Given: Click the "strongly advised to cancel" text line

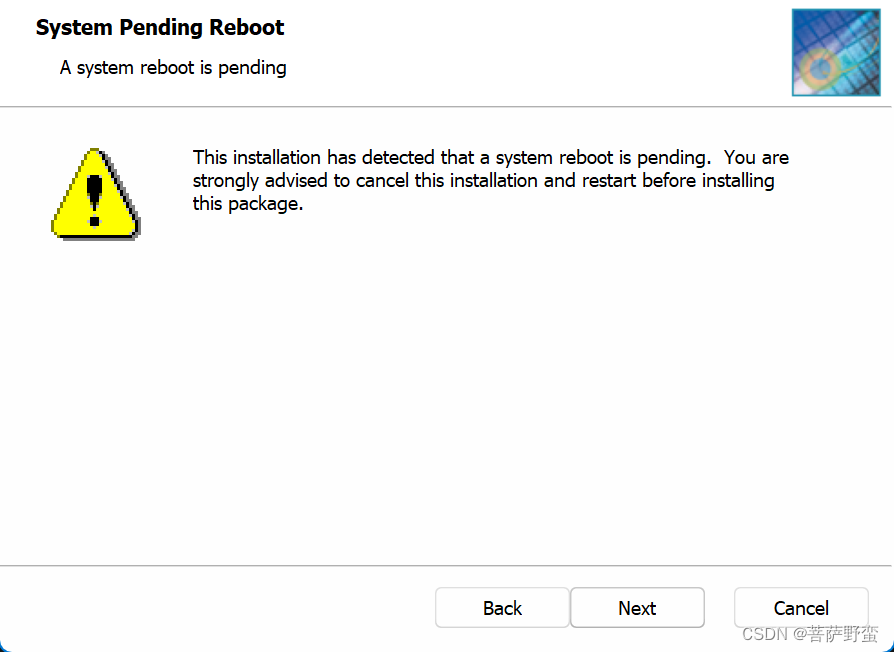Looking at the screenshot, I should [483, 181].
